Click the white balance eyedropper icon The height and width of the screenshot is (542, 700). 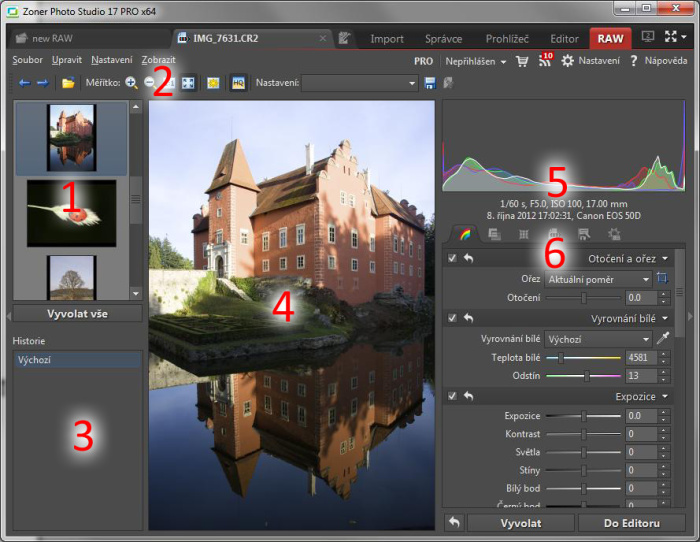pyautogui.click(x=662, y=339)
